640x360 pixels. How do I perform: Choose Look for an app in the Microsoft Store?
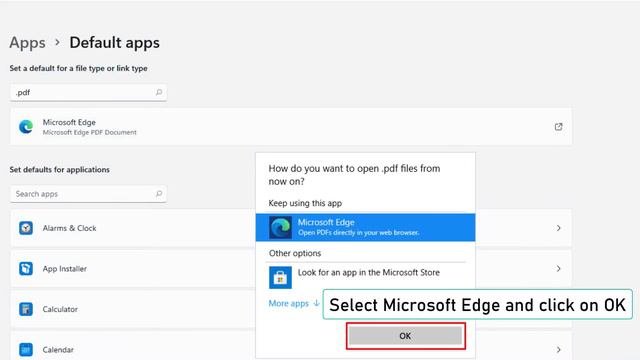pyautogui.click(x=365, y=278)
